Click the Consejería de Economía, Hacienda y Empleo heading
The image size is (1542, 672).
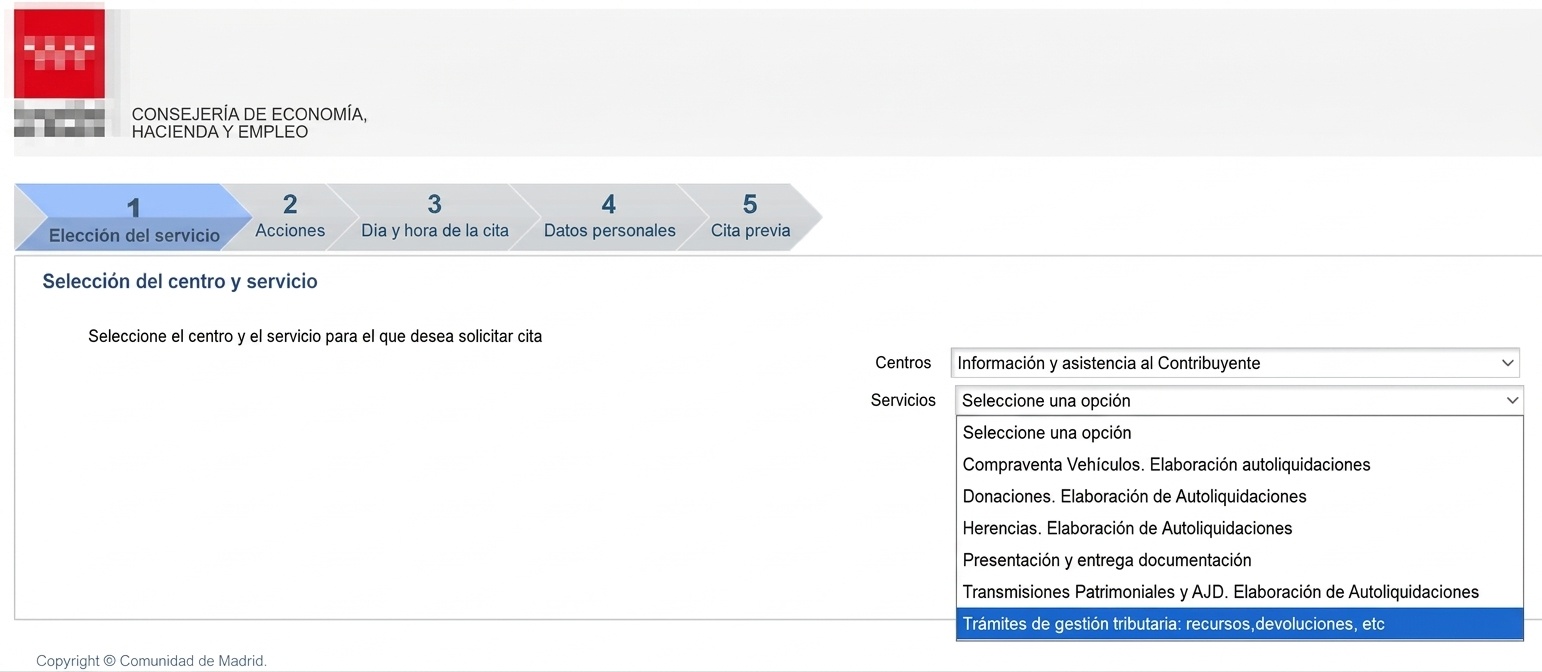tap(249, 123)
